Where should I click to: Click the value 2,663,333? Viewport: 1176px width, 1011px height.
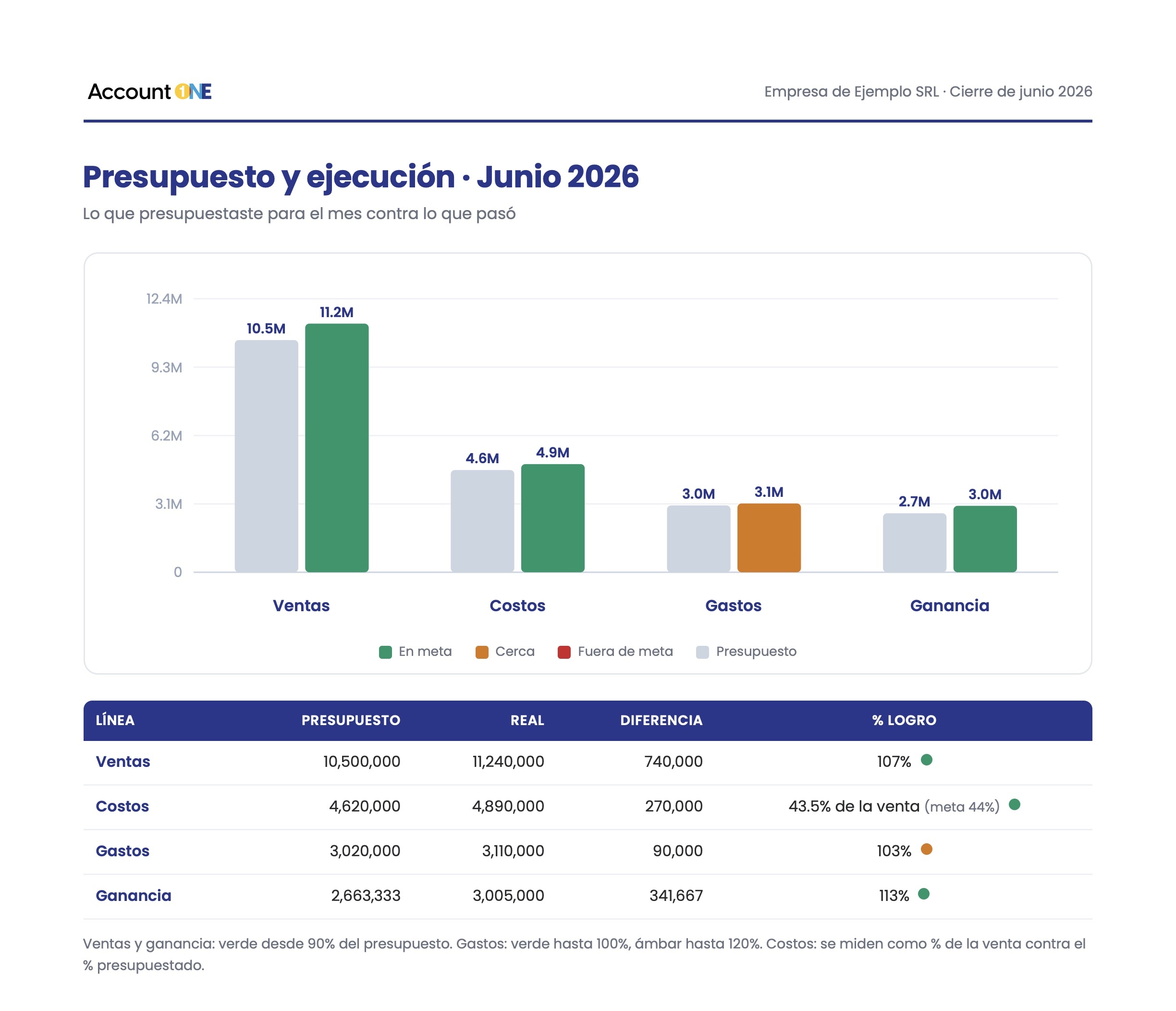pyautogui.click(x=366, y=896)
